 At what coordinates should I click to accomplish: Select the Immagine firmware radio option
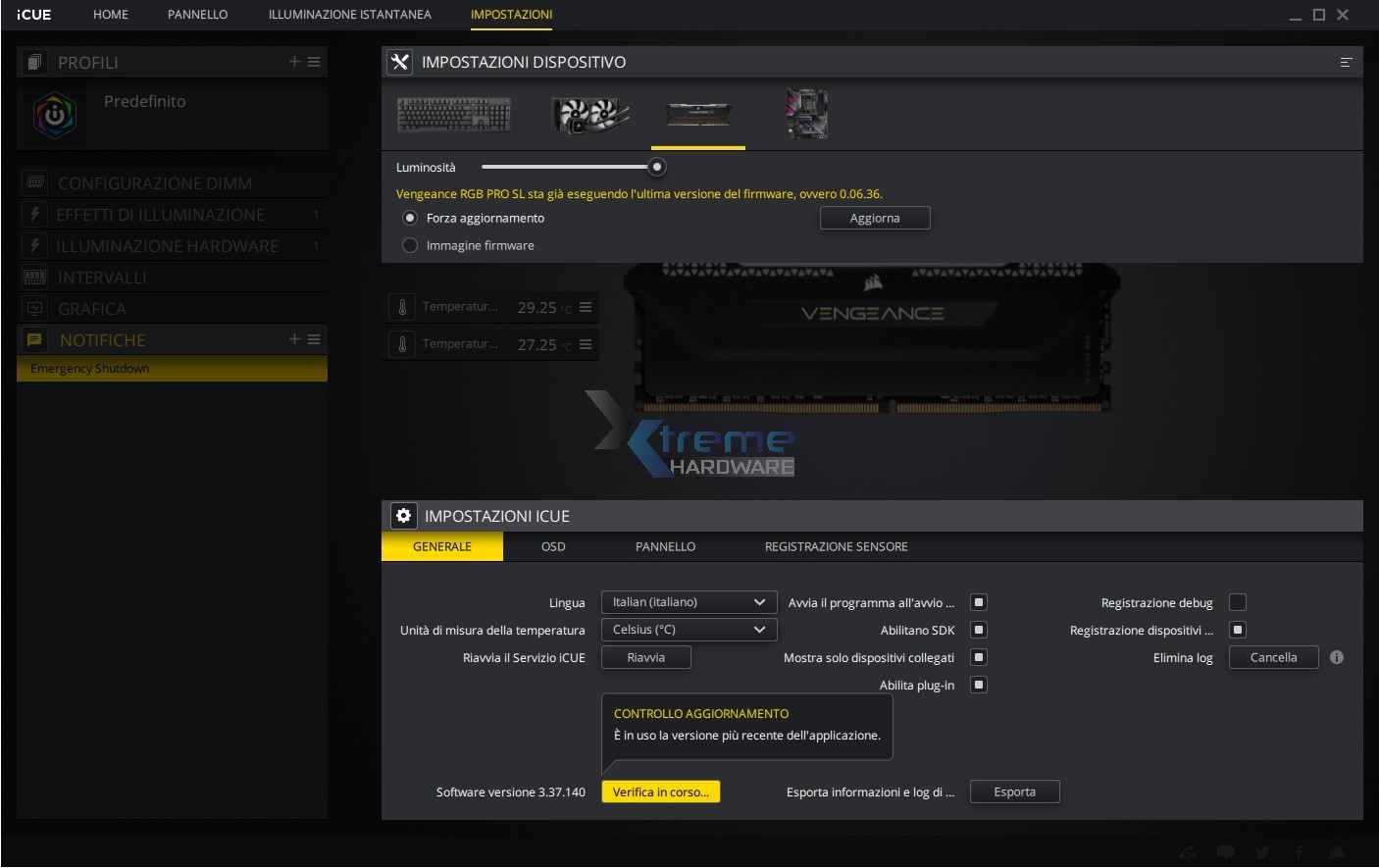(x=410, y=245)
